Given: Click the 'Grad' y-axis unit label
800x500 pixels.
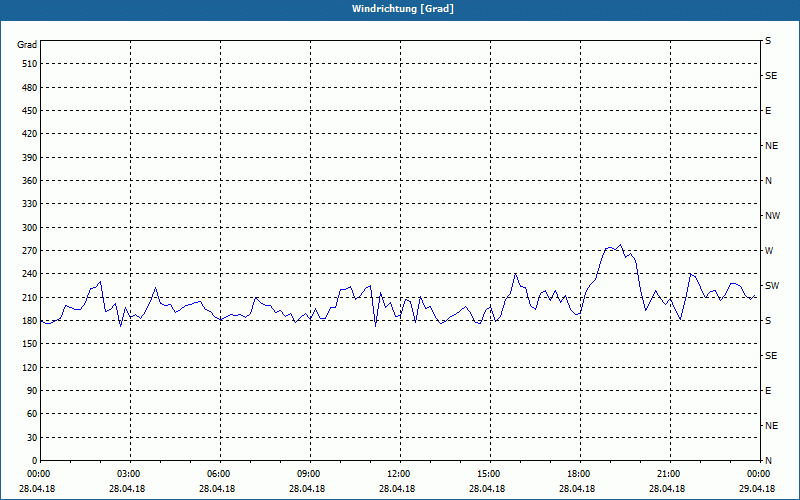Looking at the screenshot, I should click(27, 45).
